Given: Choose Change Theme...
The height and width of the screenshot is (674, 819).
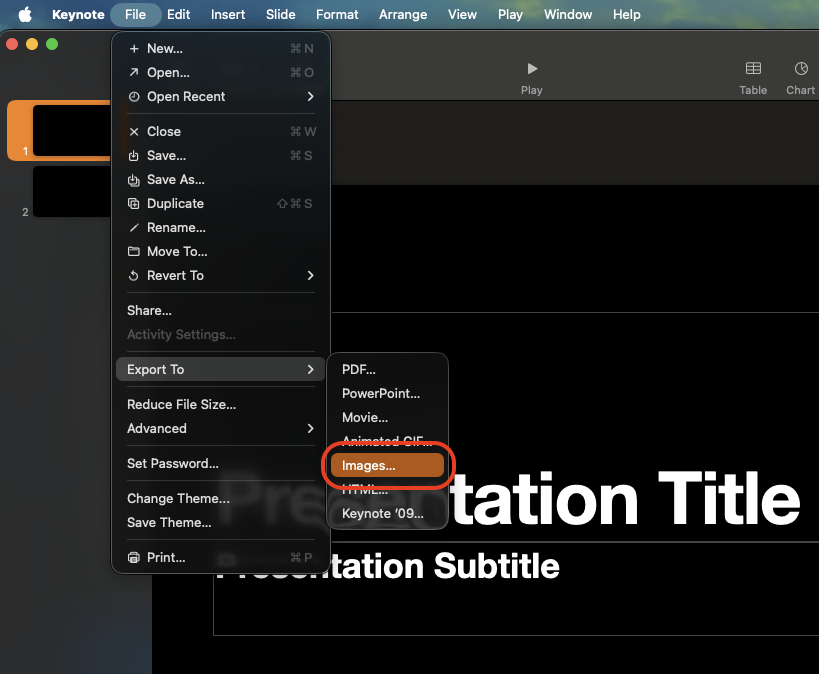Looking at the screenshot, I should [x=221, y=498].
